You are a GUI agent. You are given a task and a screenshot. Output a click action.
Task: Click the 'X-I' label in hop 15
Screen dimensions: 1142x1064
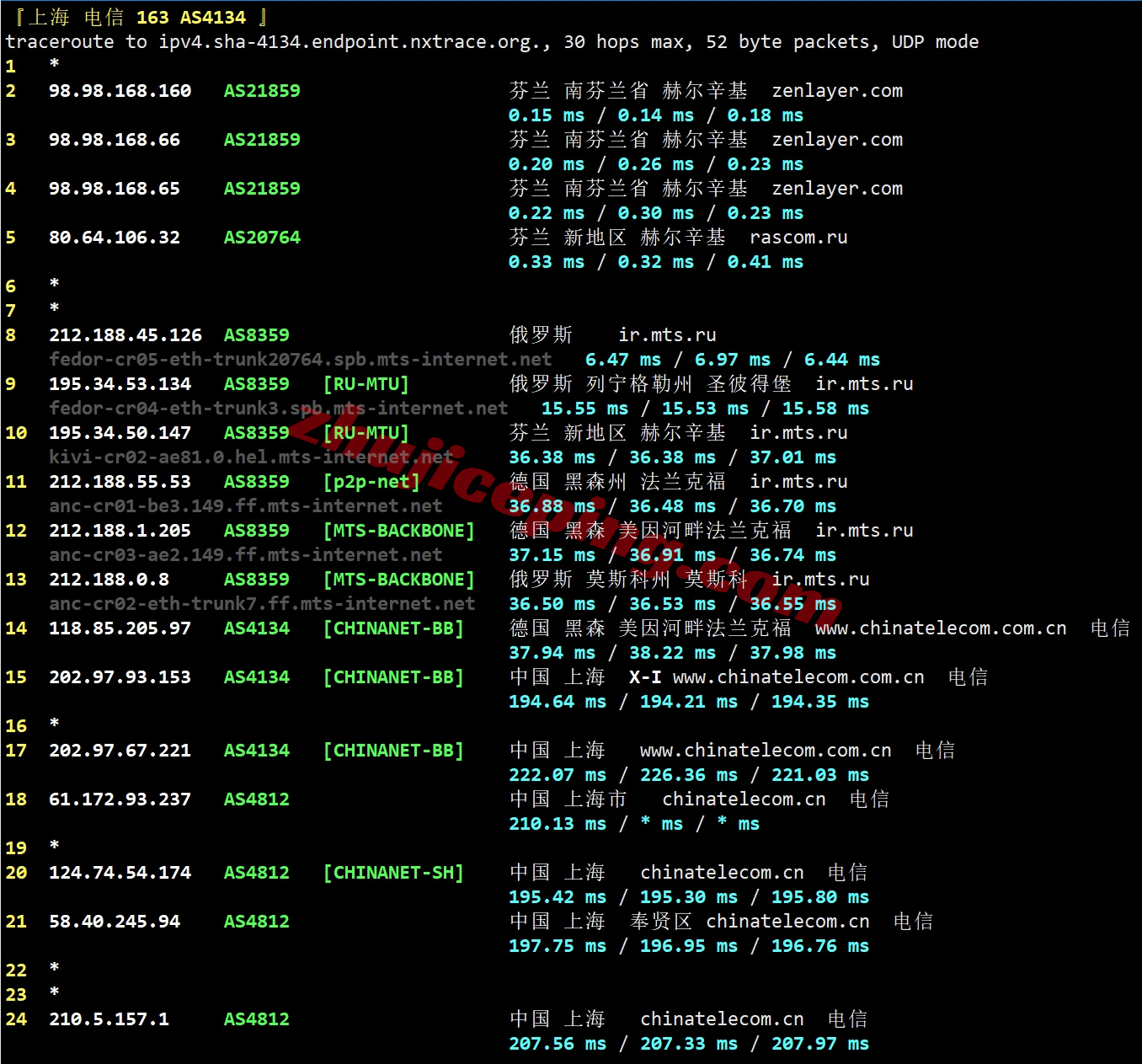pyautogui.click(x=645, y=677)
